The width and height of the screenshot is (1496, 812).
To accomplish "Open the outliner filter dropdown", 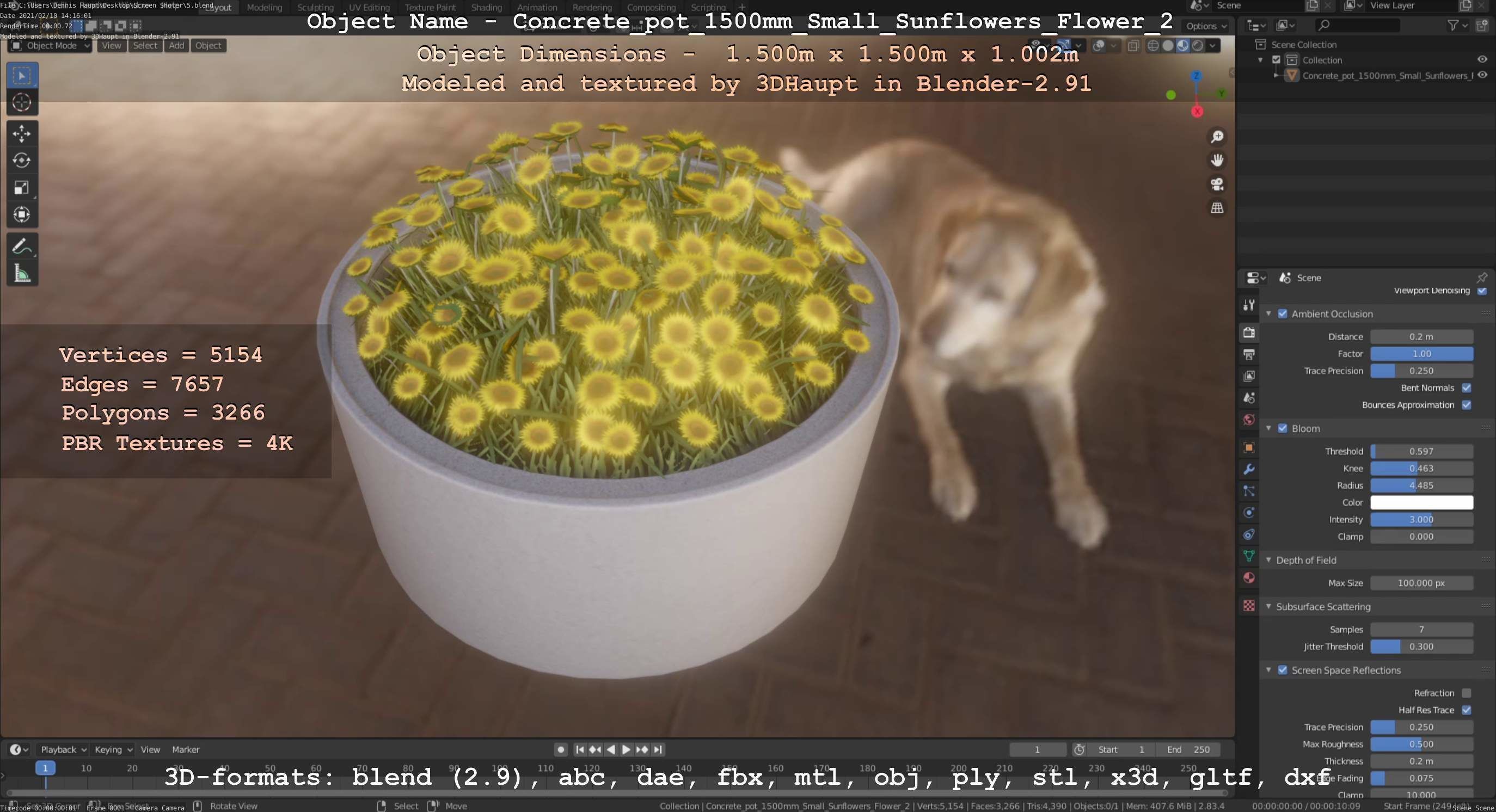I will pos(1457,25).
